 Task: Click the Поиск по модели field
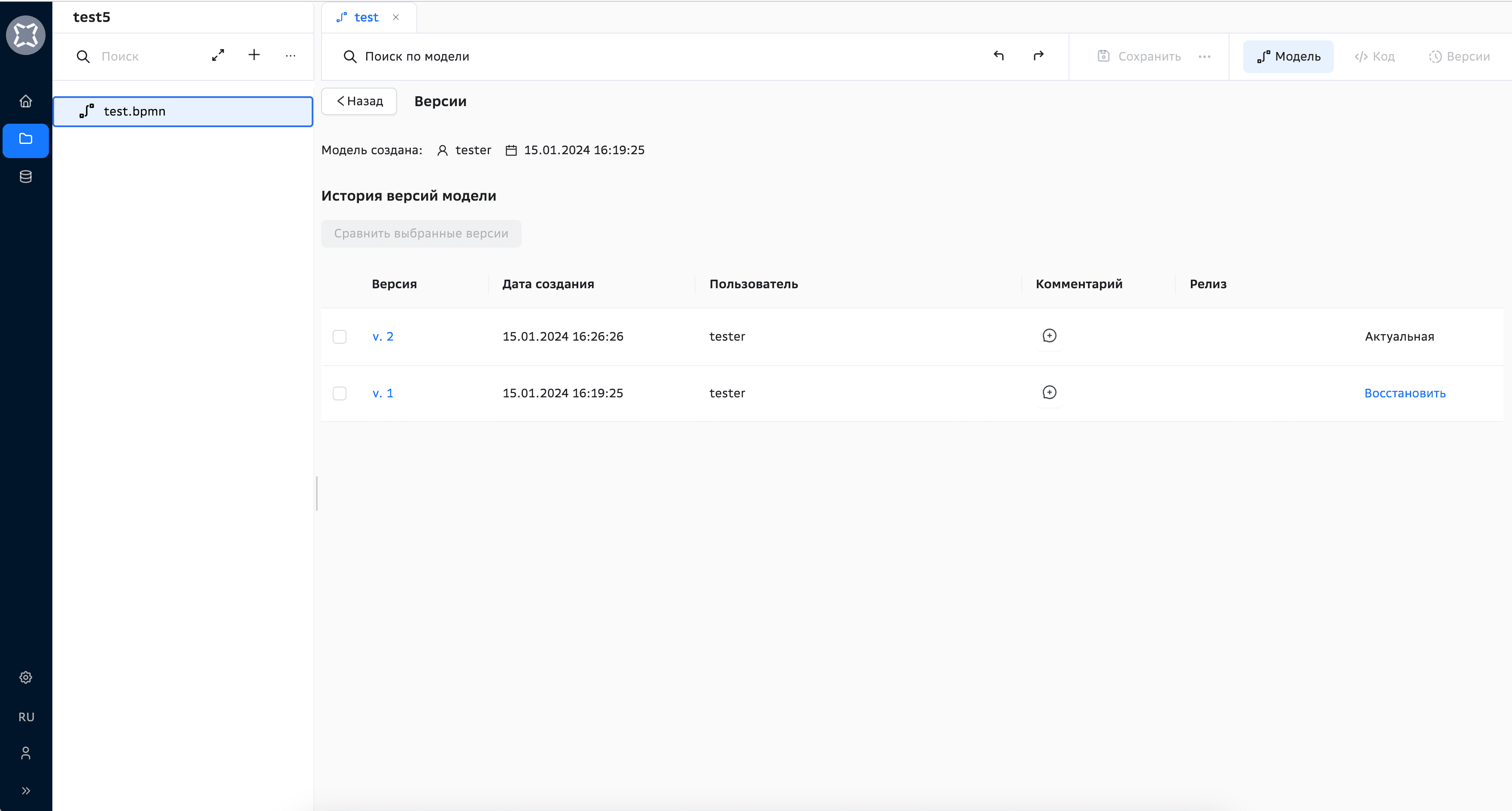(x=417, y=56)
